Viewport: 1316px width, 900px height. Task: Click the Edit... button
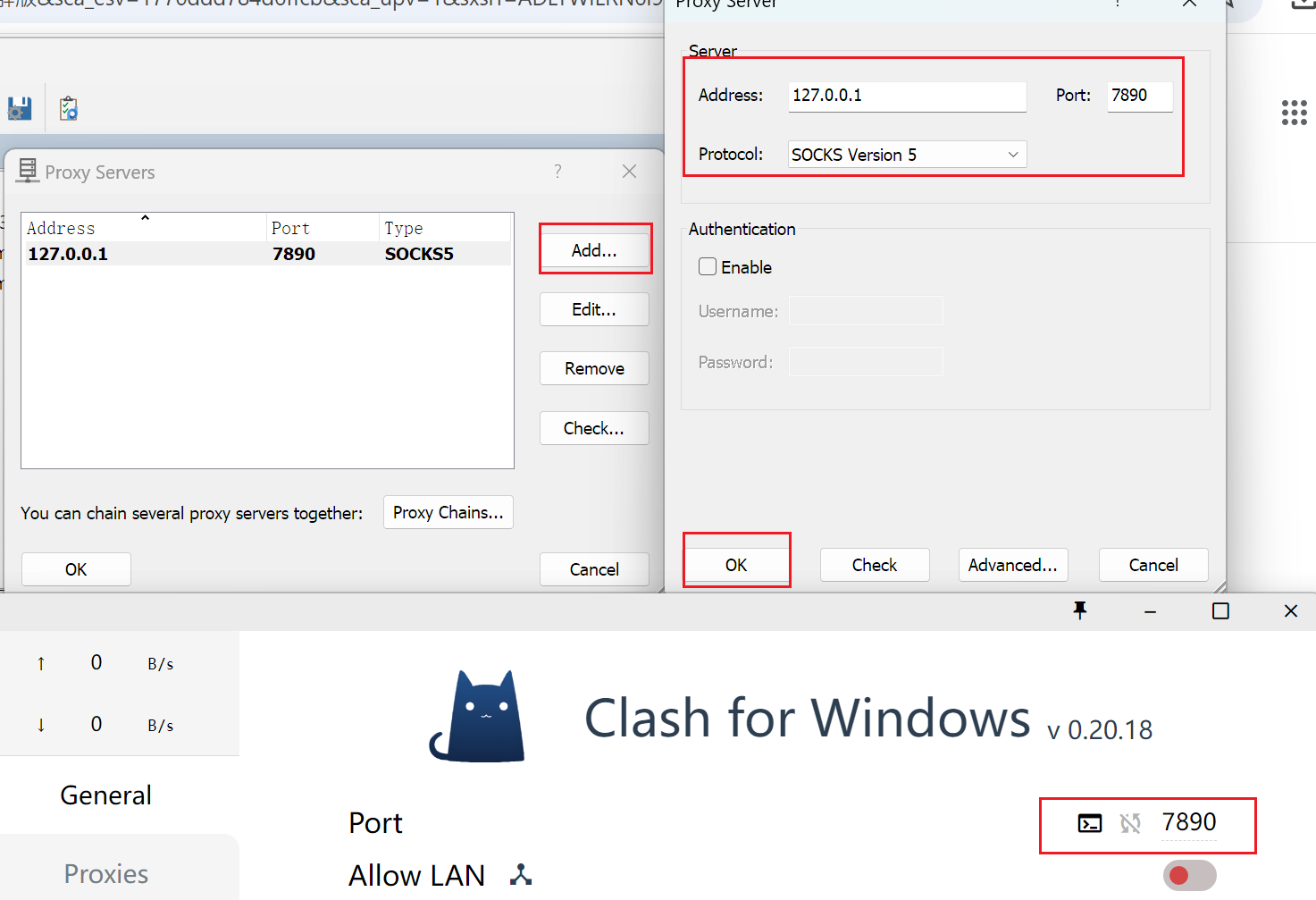(x=594, y=309)
